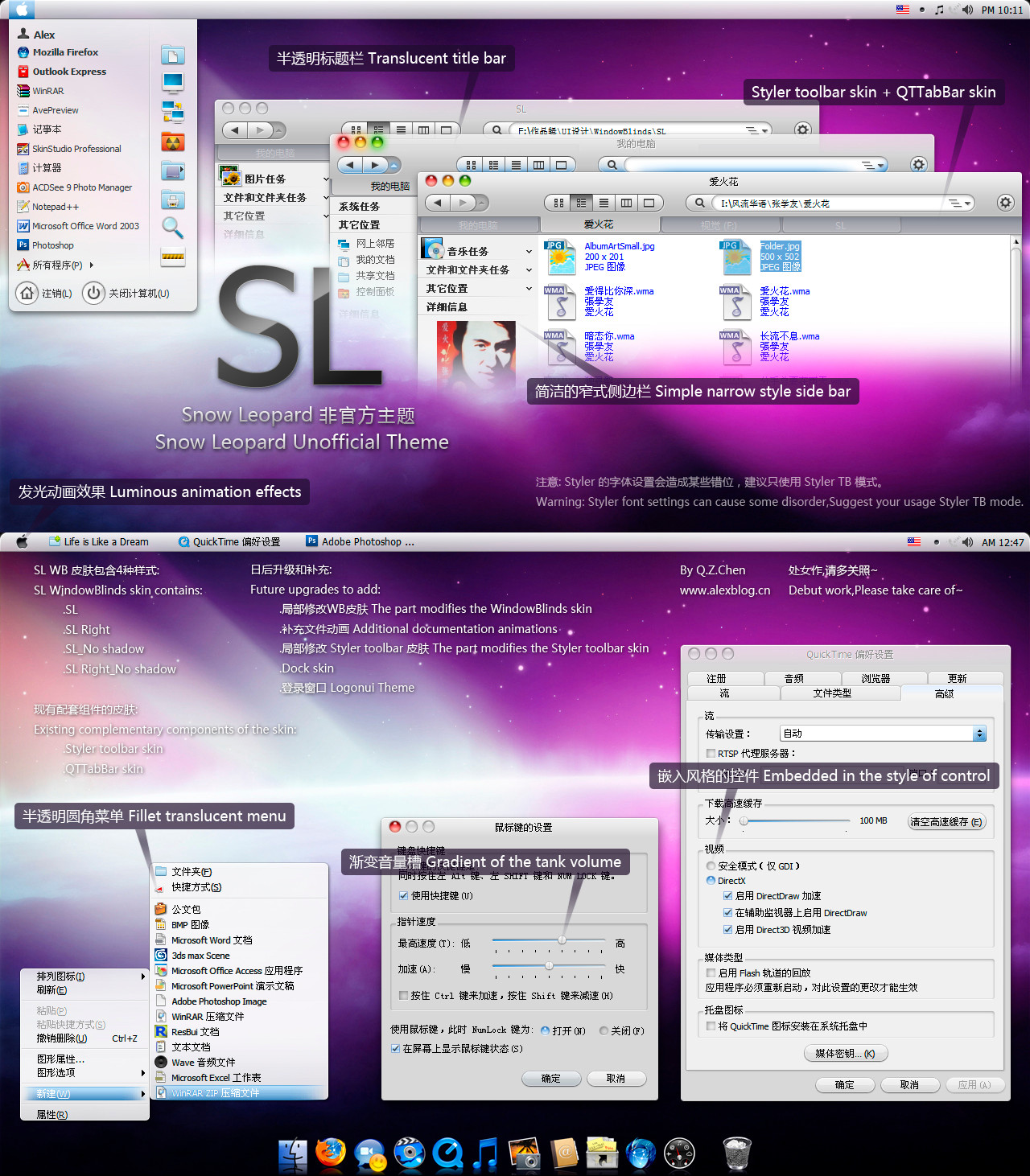
Task: Click the gear icon in the 爱火花 window
Action: tap(1005, 203)
